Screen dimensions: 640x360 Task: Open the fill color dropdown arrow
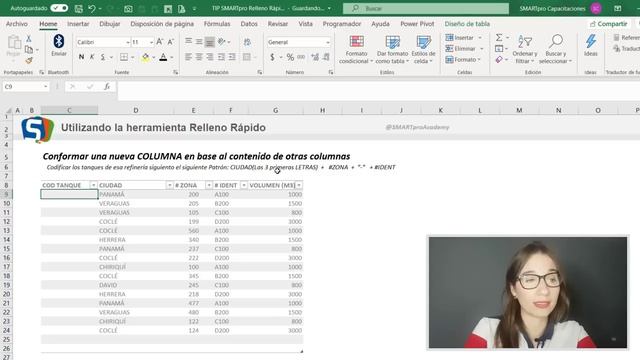tap(154, 58)
